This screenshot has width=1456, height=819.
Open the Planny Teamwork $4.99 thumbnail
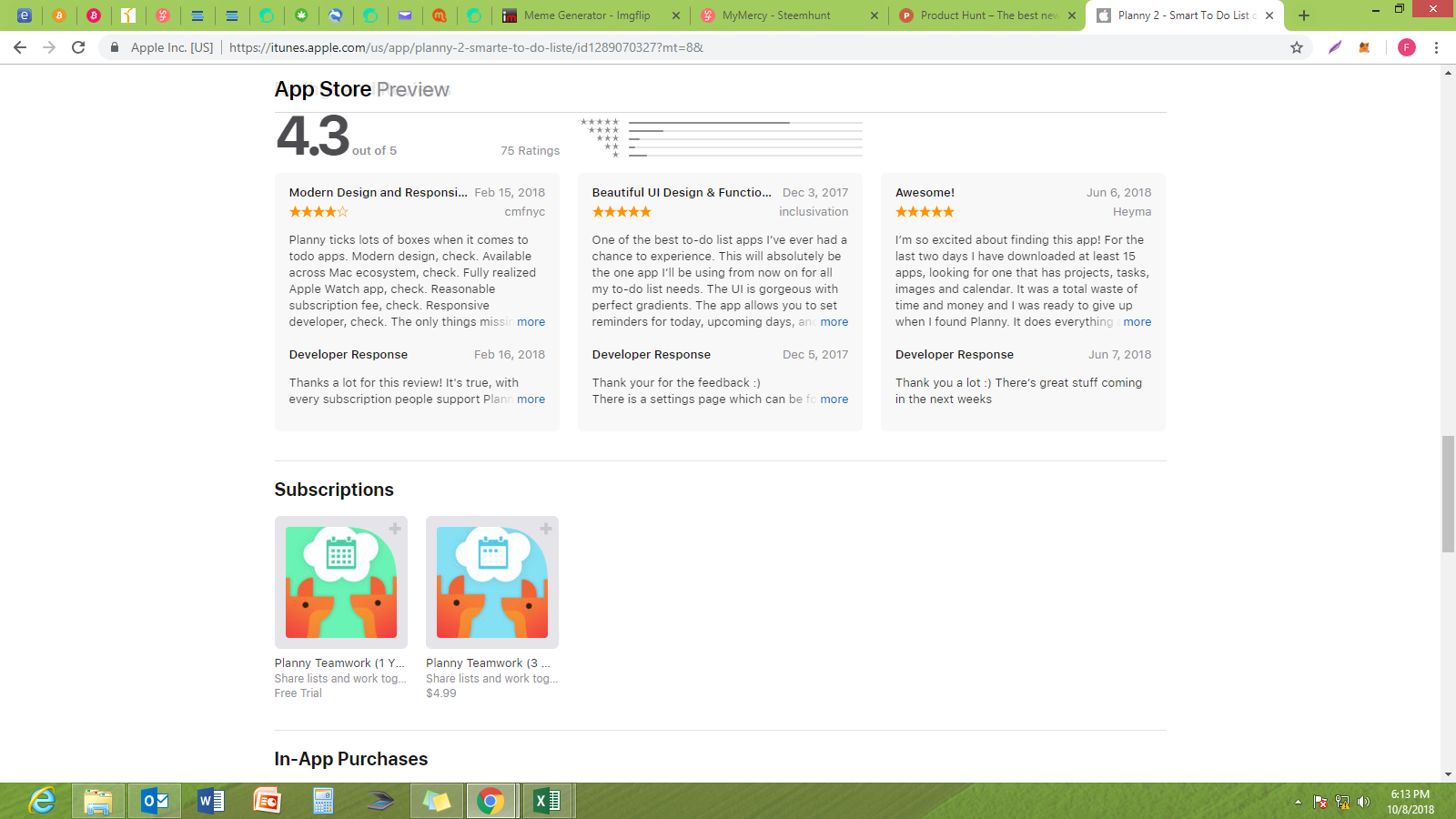point(492,582)
